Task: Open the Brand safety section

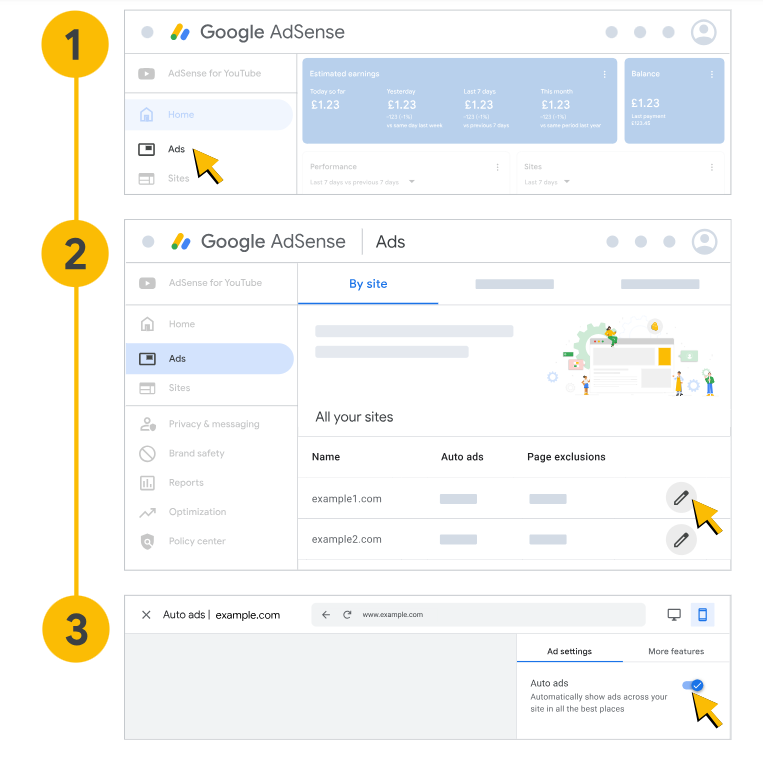Action: tap(196, 454)
